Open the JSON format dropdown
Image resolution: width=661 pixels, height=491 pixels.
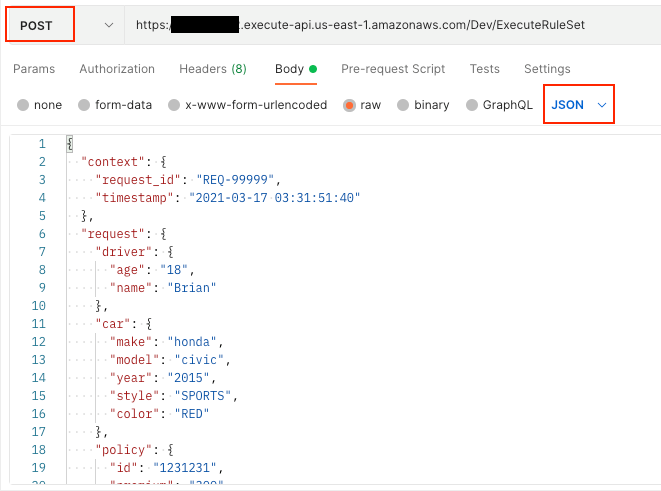coord(578,105)
